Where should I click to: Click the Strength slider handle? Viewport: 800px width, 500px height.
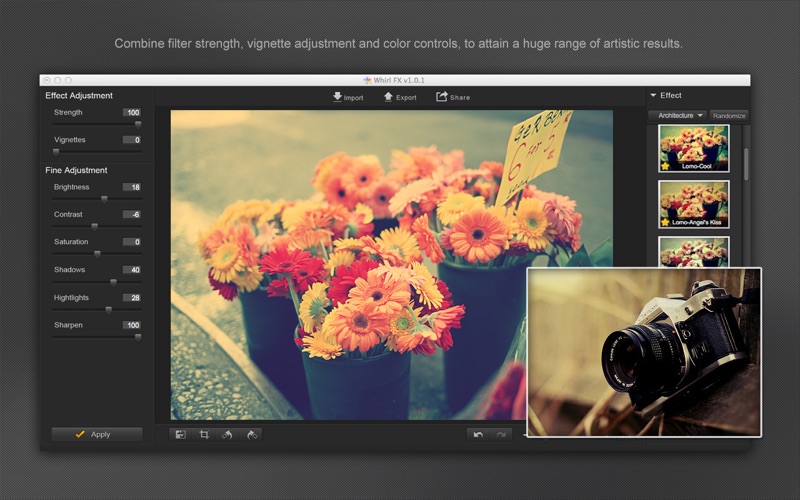coord(138,124)
